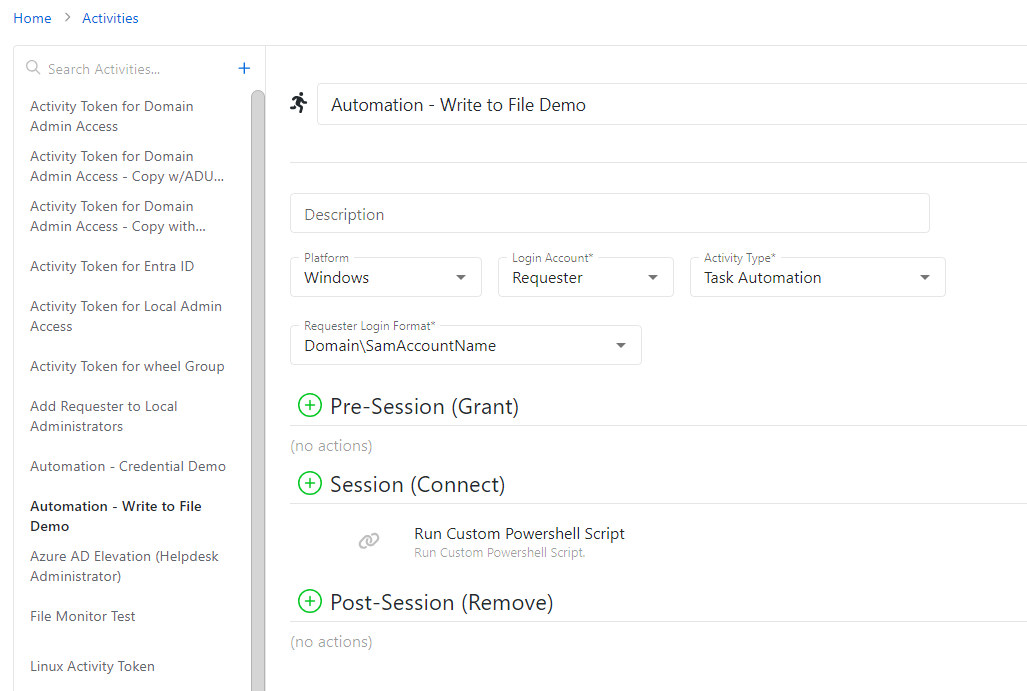Click the Description input field
Screen dimensions: 1027x691
coord(609,214)
